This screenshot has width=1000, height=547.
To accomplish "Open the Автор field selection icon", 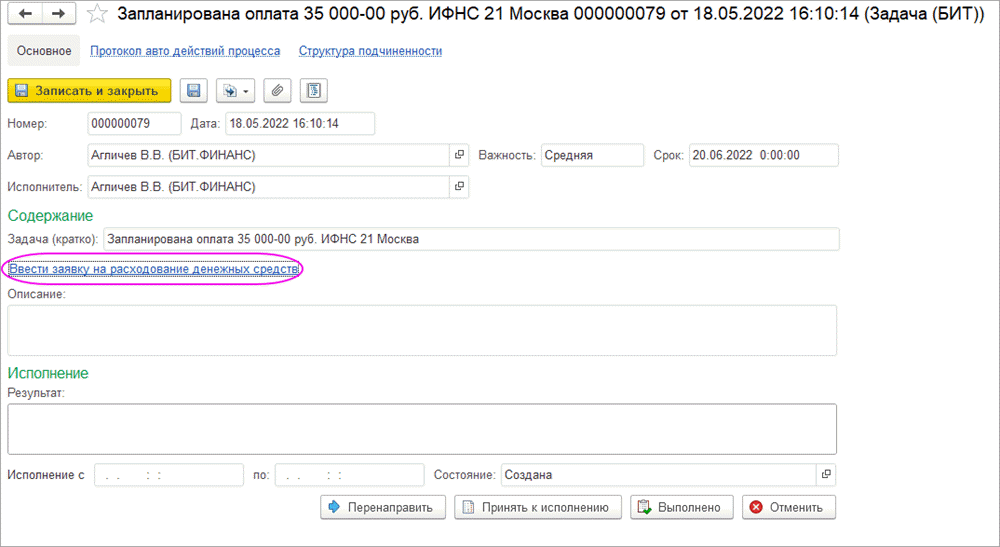I will point(460,156).
